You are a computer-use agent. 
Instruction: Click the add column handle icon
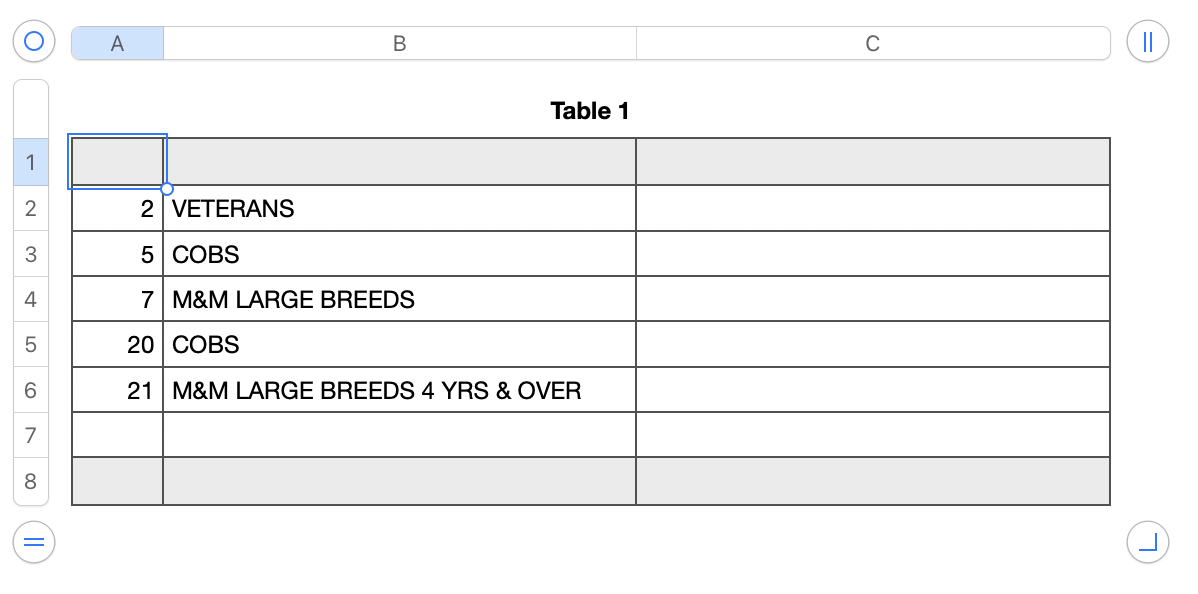tap(1147, 42)
